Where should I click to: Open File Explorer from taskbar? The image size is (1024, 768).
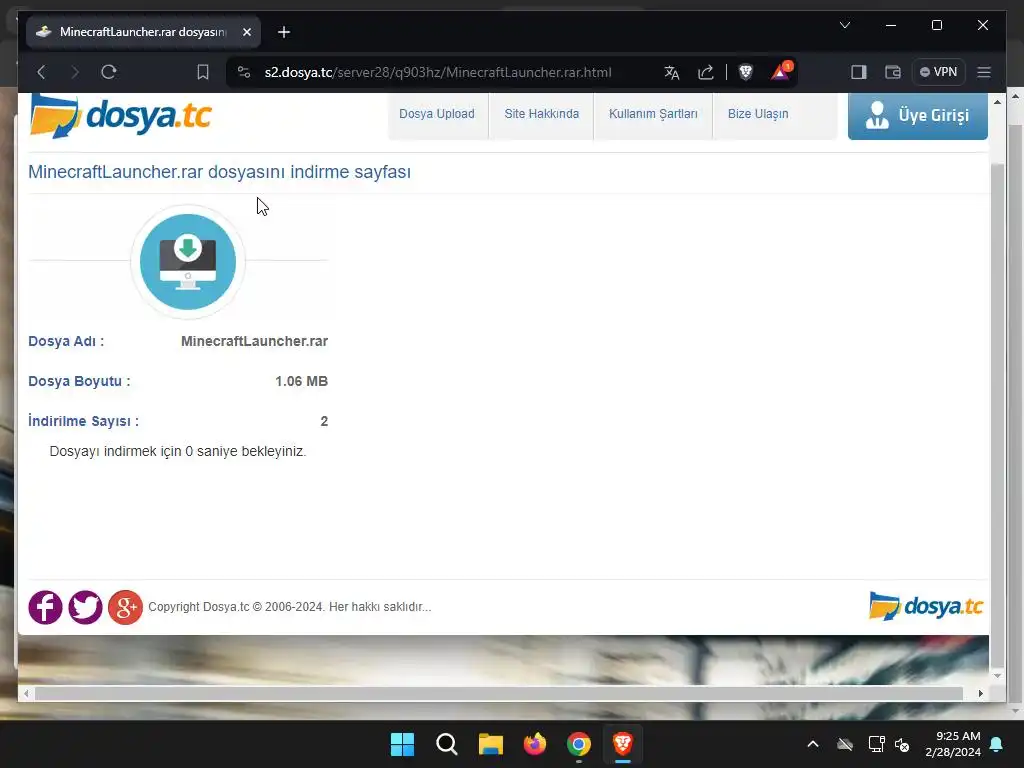(x=490, y=744)
